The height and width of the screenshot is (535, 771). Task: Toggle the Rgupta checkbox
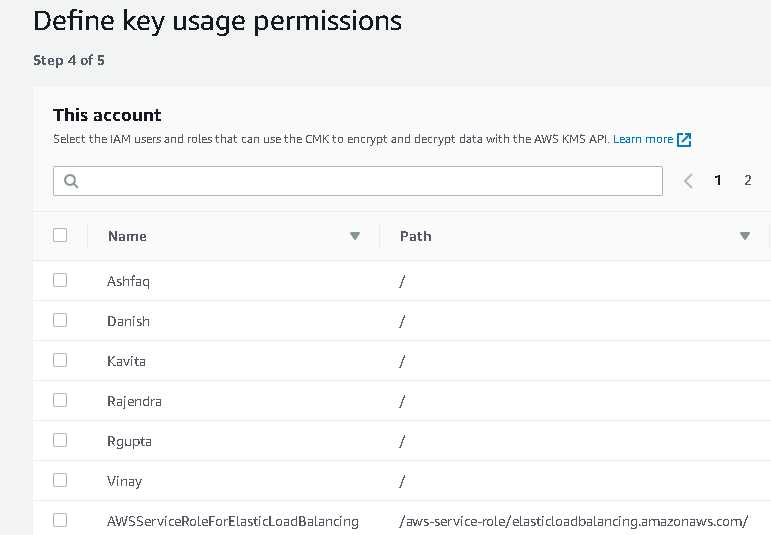(60, 440)
